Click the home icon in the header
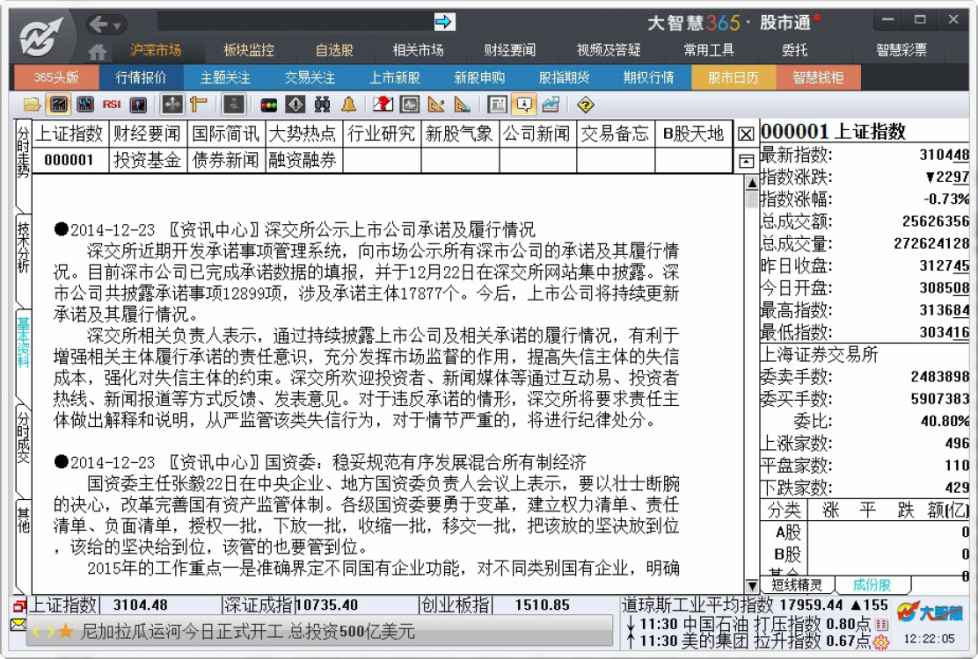The height and width of the screenshot is (659, 978). 96,51
